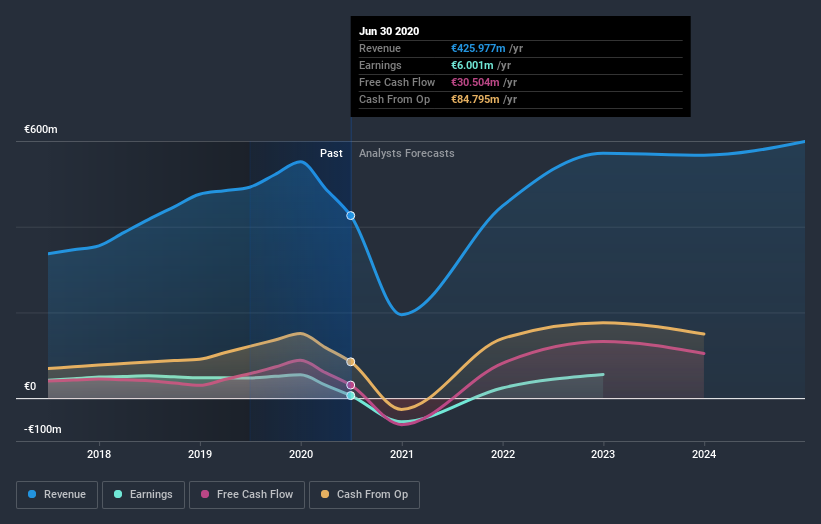Click the 2020 x-axis label
This screenshot has height=524, width=821.
click(301, 454)
